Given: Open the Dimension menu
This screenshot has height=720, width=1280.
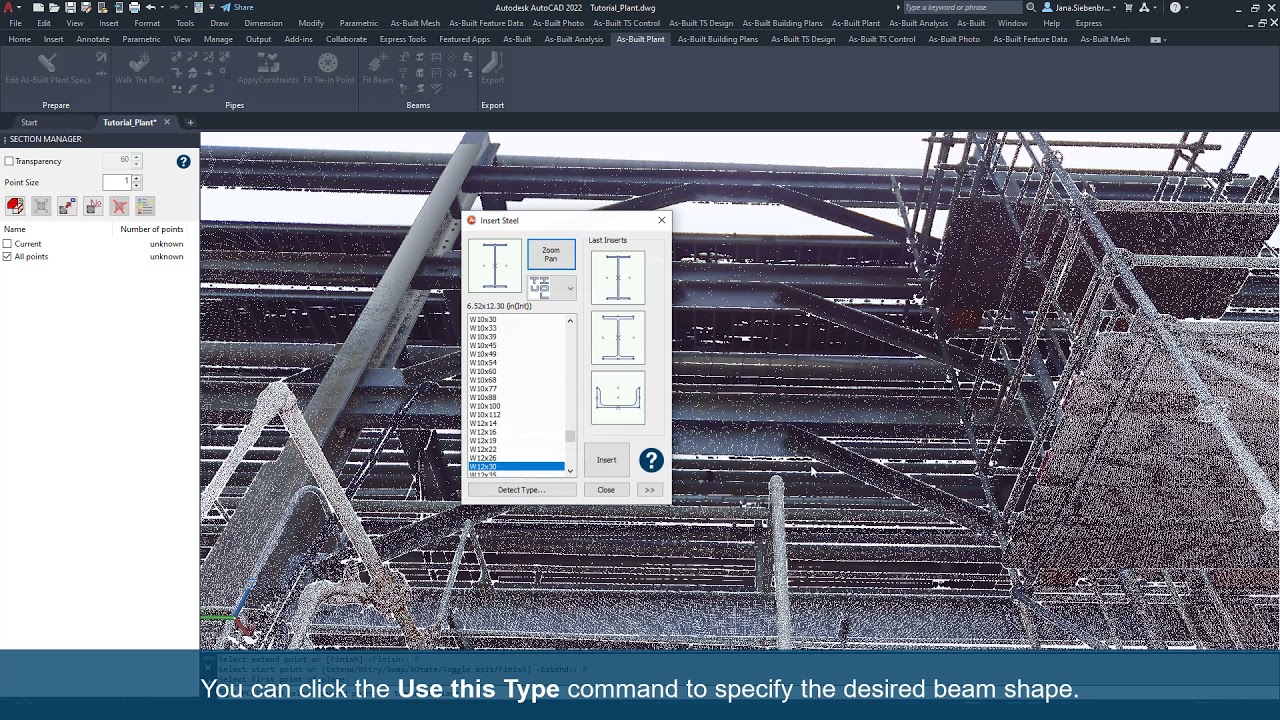Looking at the screenshot, I should 263,23.
